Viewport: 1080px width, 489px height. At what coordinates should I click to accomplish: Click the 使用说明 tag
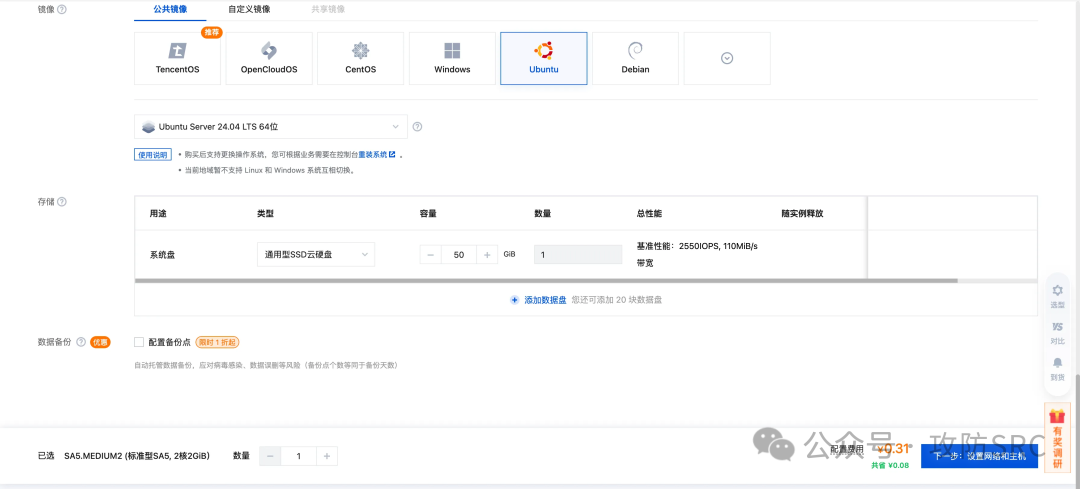pos(152,155)
